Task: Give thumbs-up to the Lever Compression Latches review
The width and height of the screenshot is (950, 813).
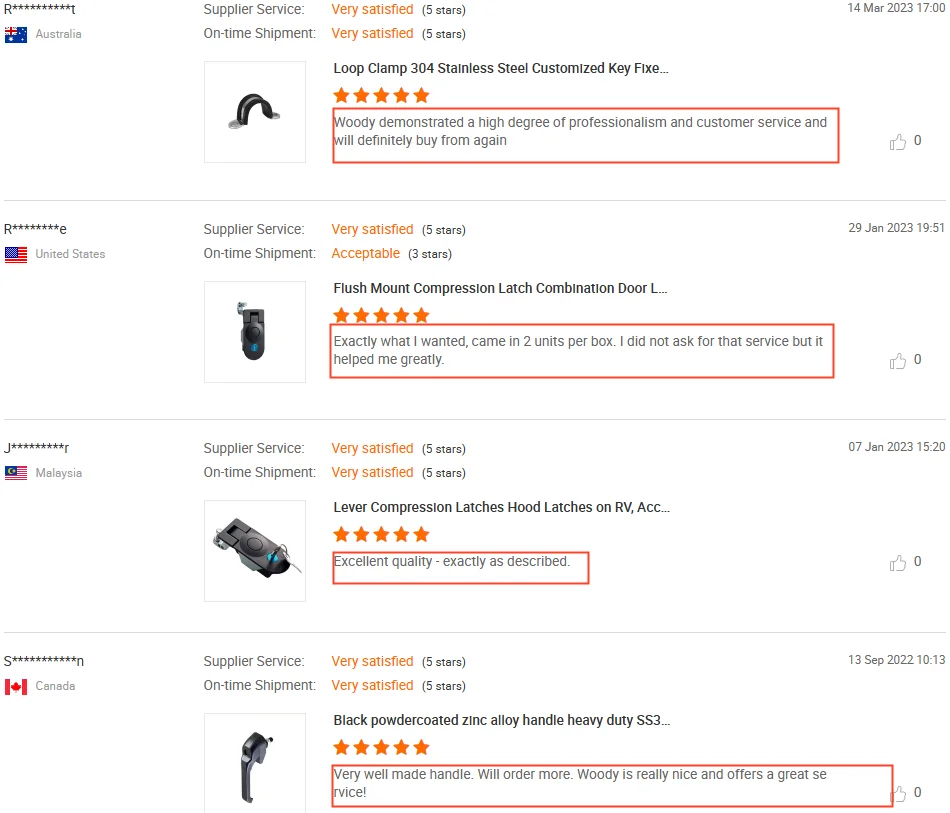Action: (897, 563)
